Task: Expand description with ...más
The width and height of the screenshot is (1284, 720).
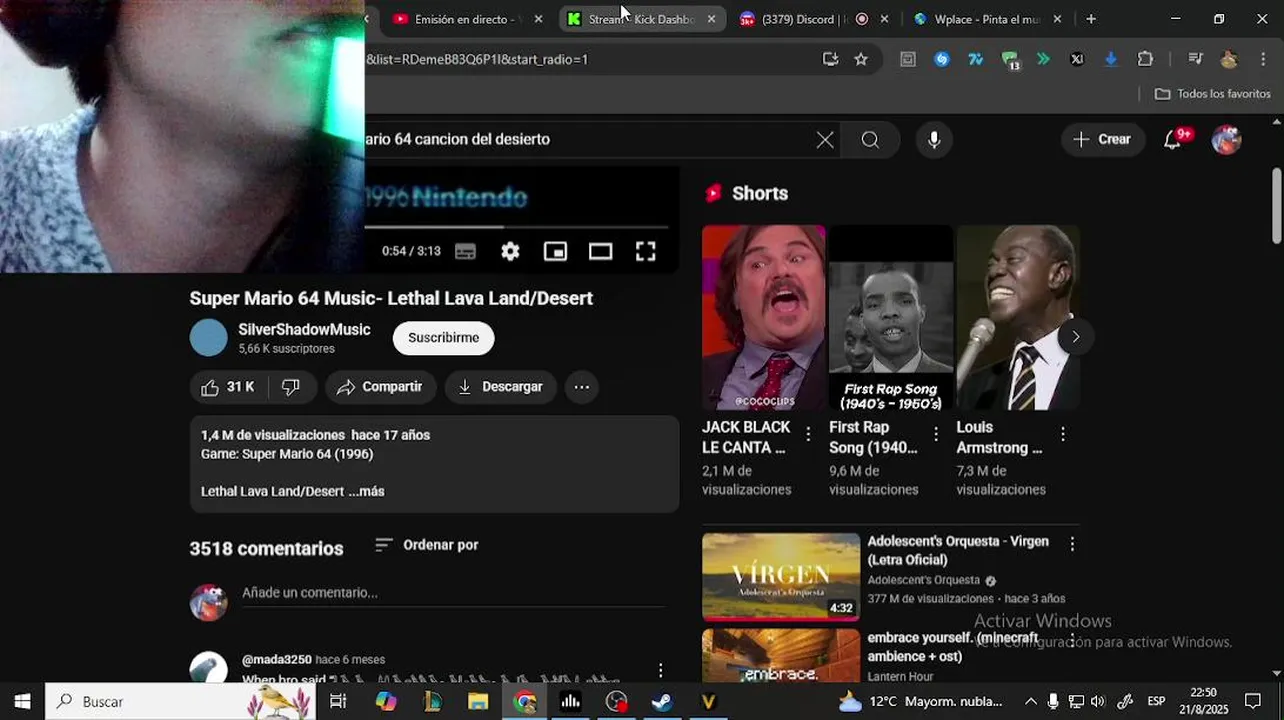Action: point(366,492)
